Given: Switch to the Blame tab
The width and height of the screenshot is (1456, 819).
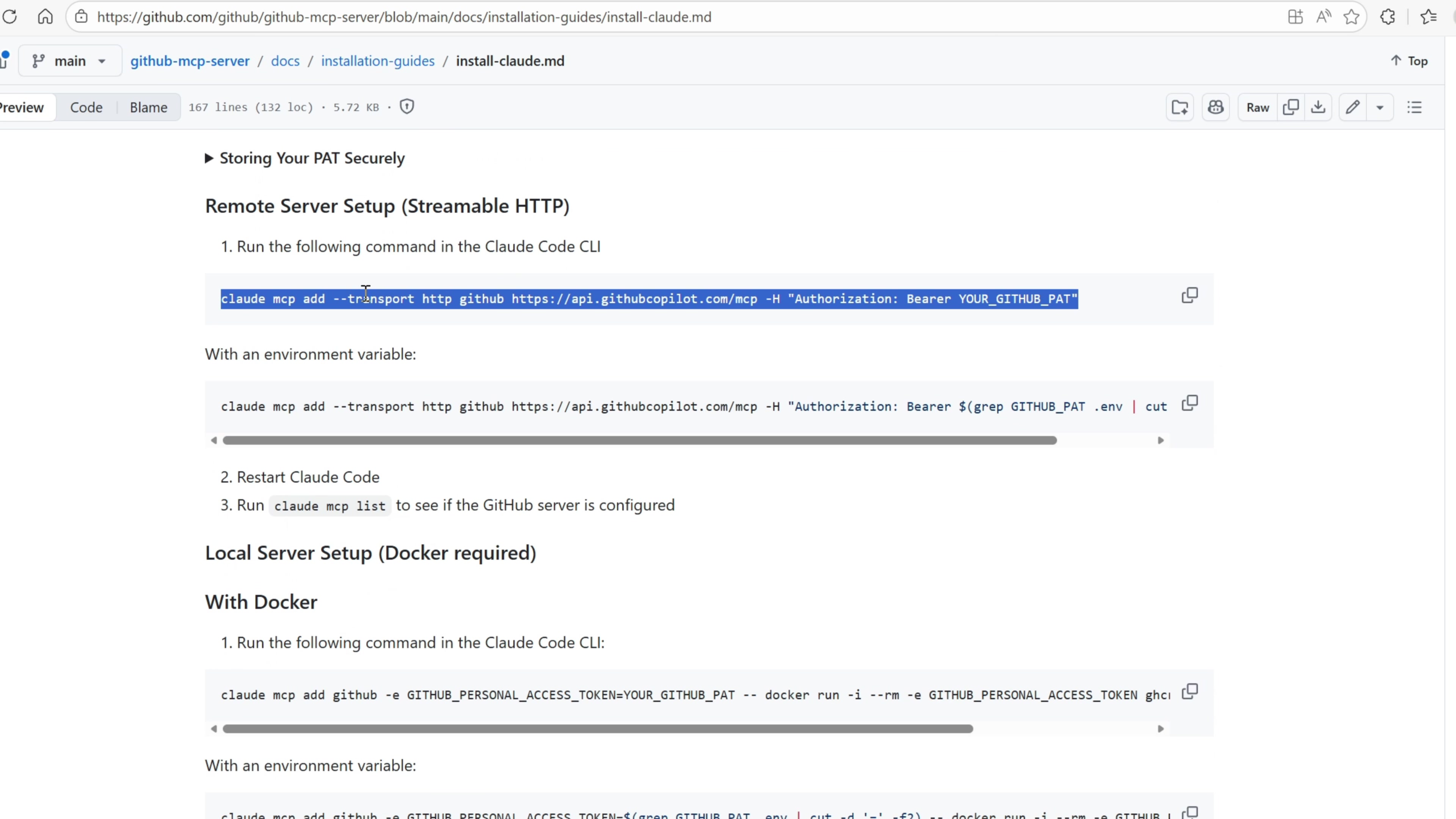Looking at the screenshot, I should coord(148,107).
